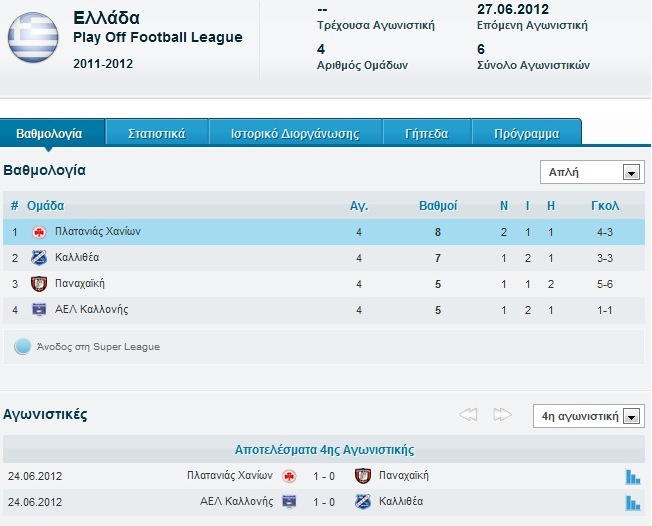
Task: Switch to the Στατιστικά tab
Action: click(157, 133)
